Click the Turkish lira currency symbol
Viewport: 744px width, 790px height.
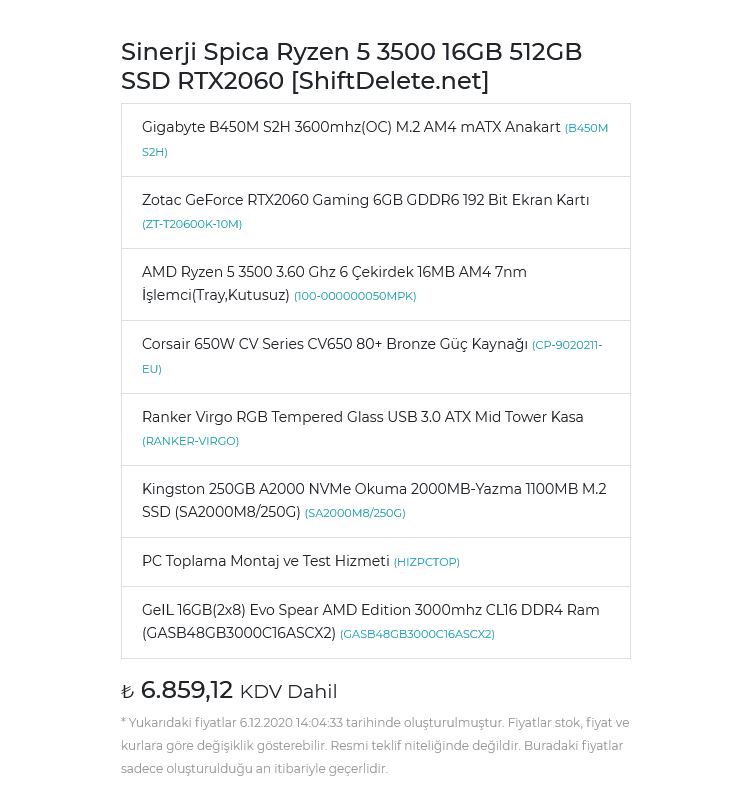(x=127, y=692)
